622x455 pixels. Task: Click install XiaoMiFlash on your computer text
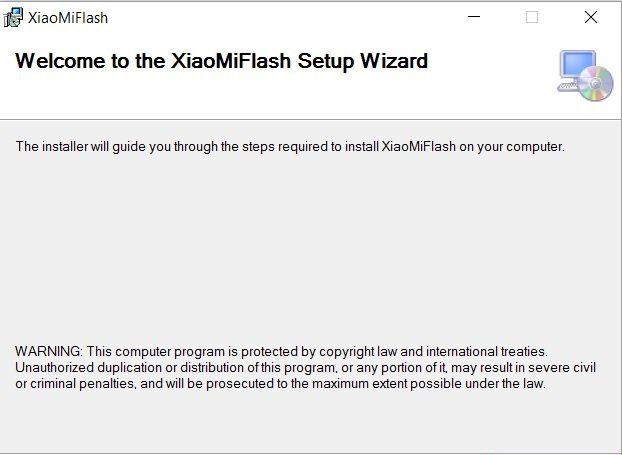pyautogui.click(x=455, y=146)
